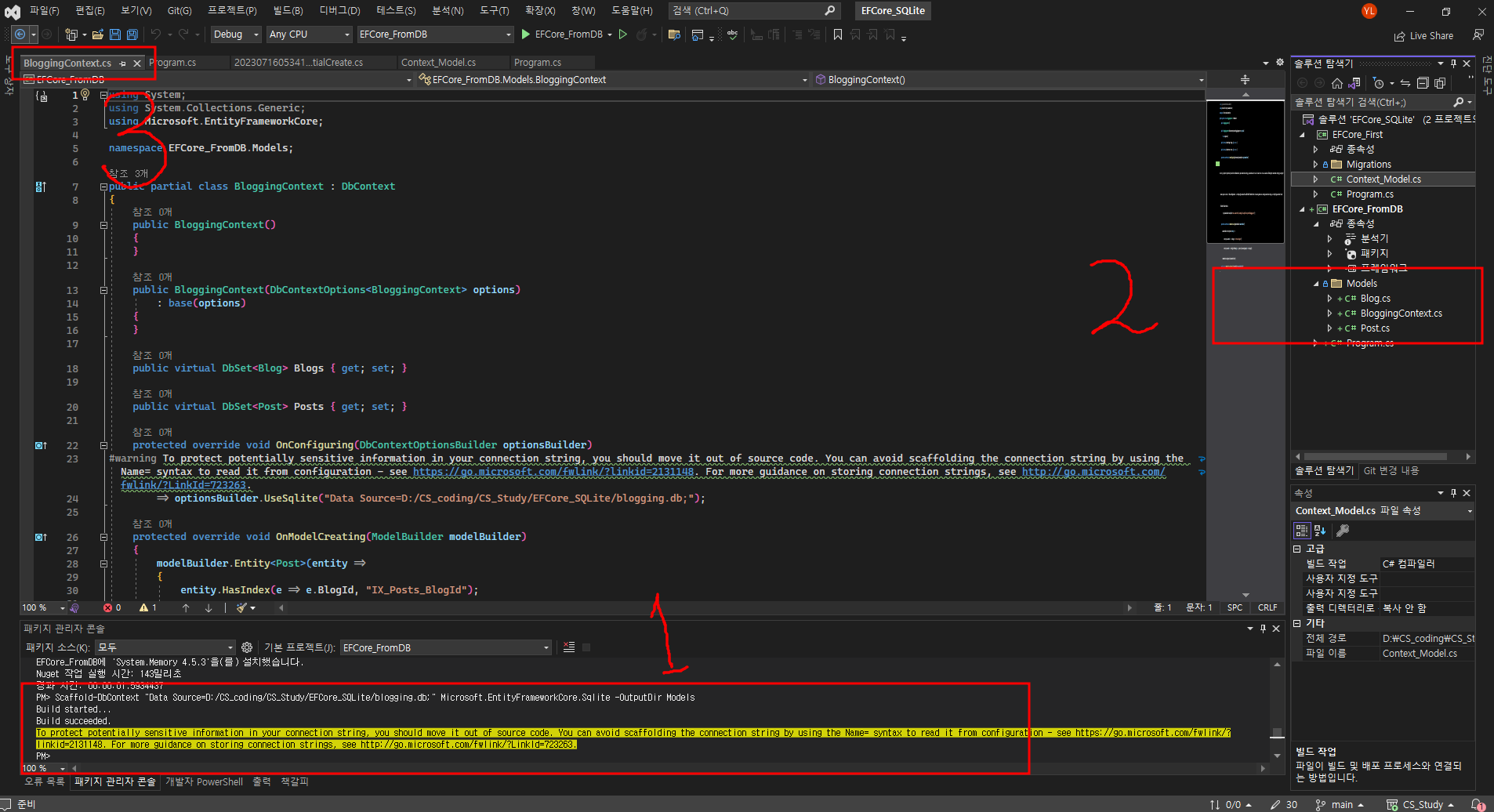1494x812 pixels.
Task: Click navigate to next issue down arrow
Action: [x=209, y=607]
